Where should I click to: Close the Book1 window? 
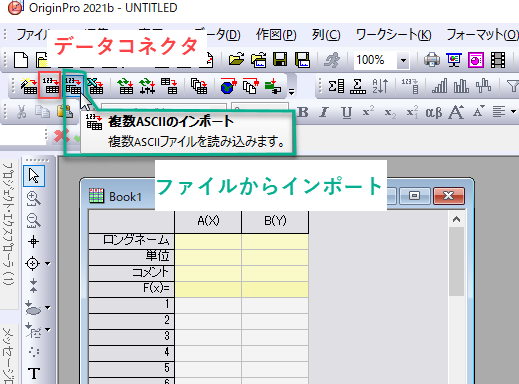point(448,195)
